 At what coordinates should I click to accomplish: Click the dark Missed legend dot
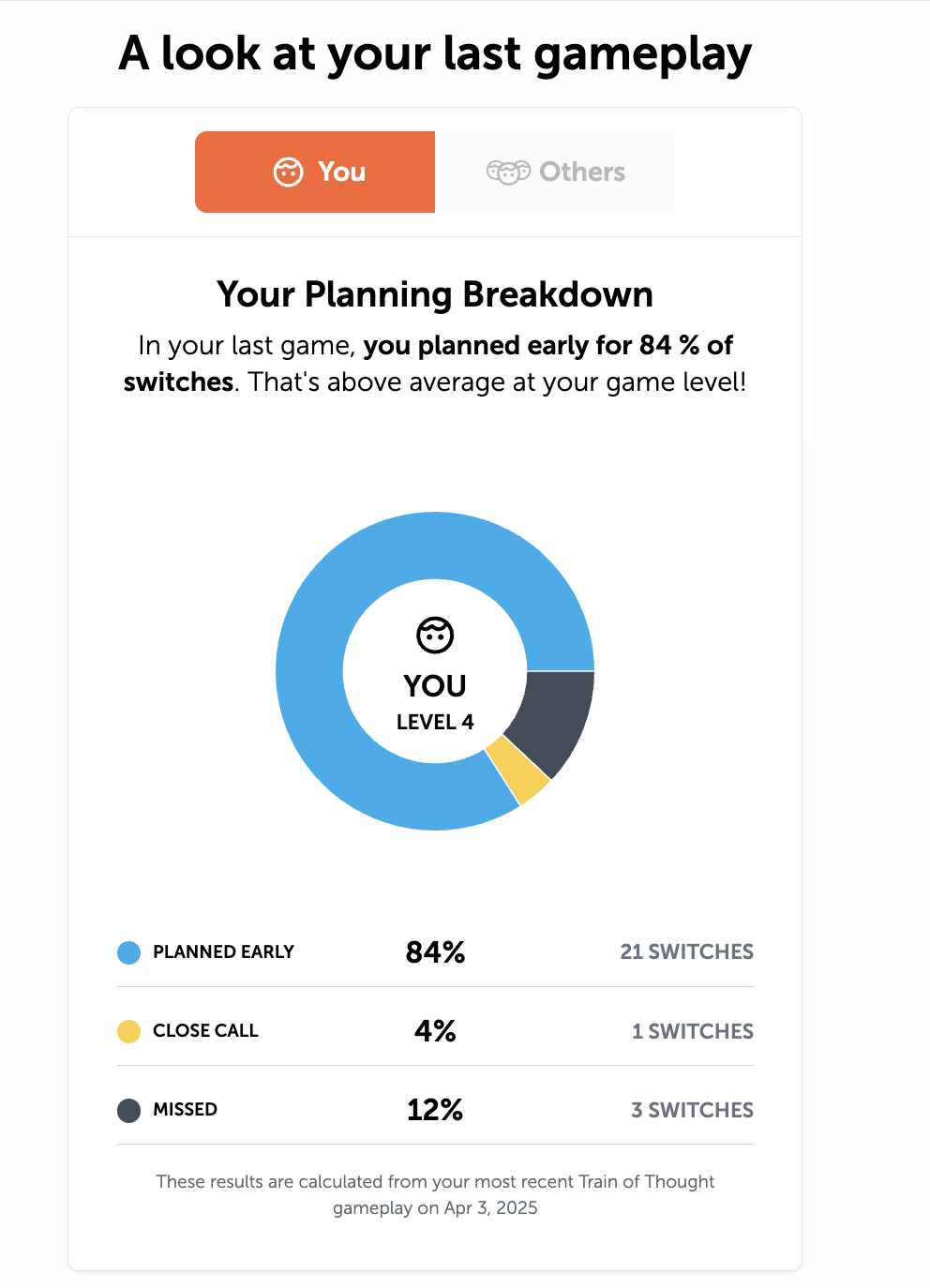(129, 1110)
